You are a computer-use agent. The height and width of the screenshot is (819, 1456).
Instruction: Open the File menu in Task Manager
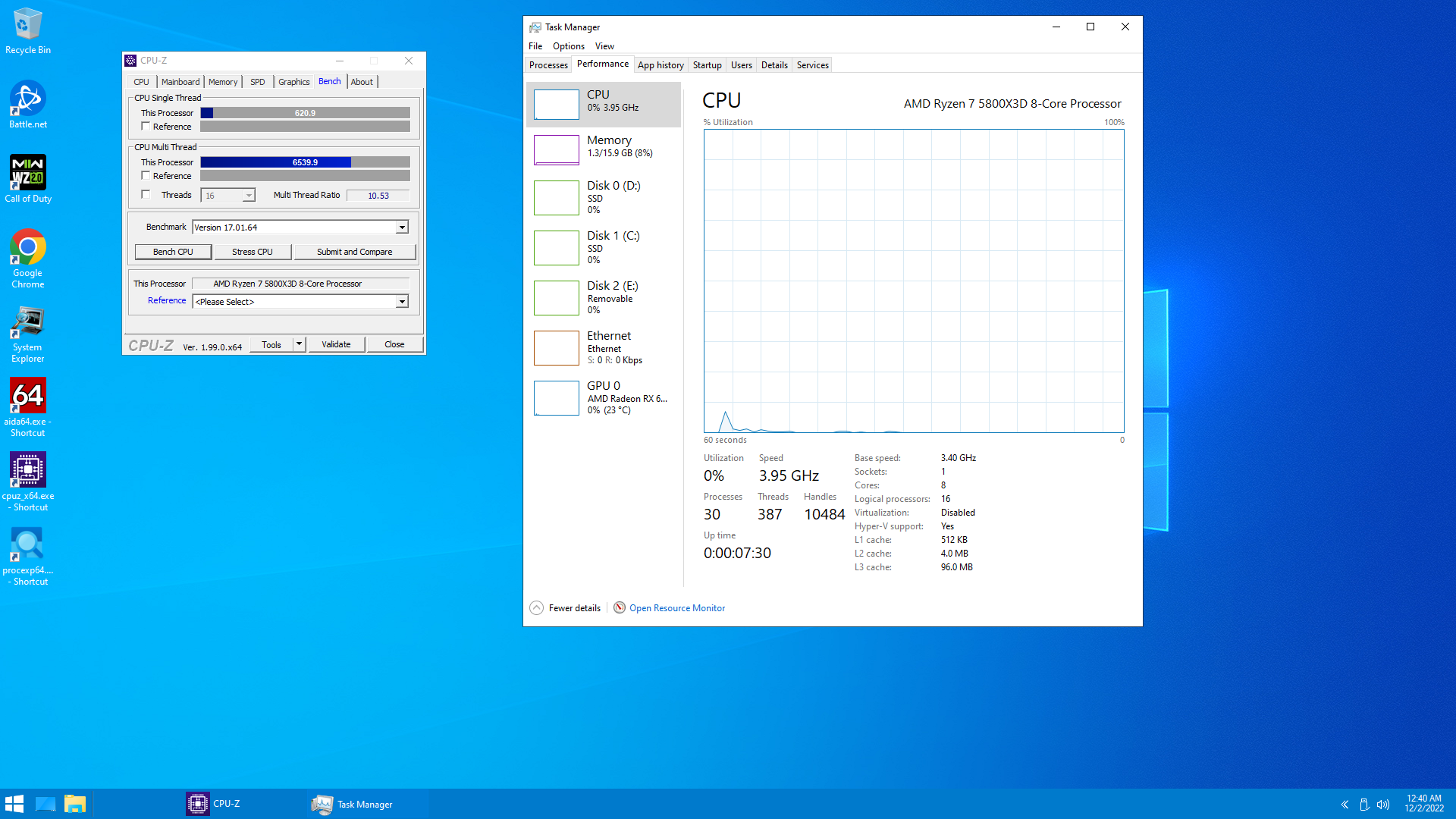[x=535, y=46]
